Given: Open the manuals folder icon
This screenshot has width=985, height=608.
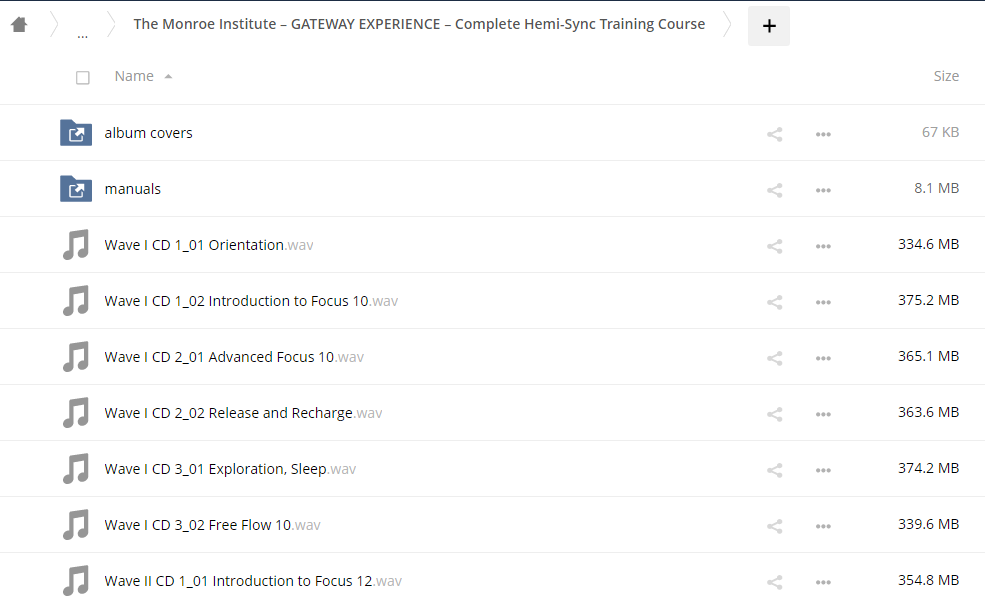Looking at the screenshot, I should [76, 188].
